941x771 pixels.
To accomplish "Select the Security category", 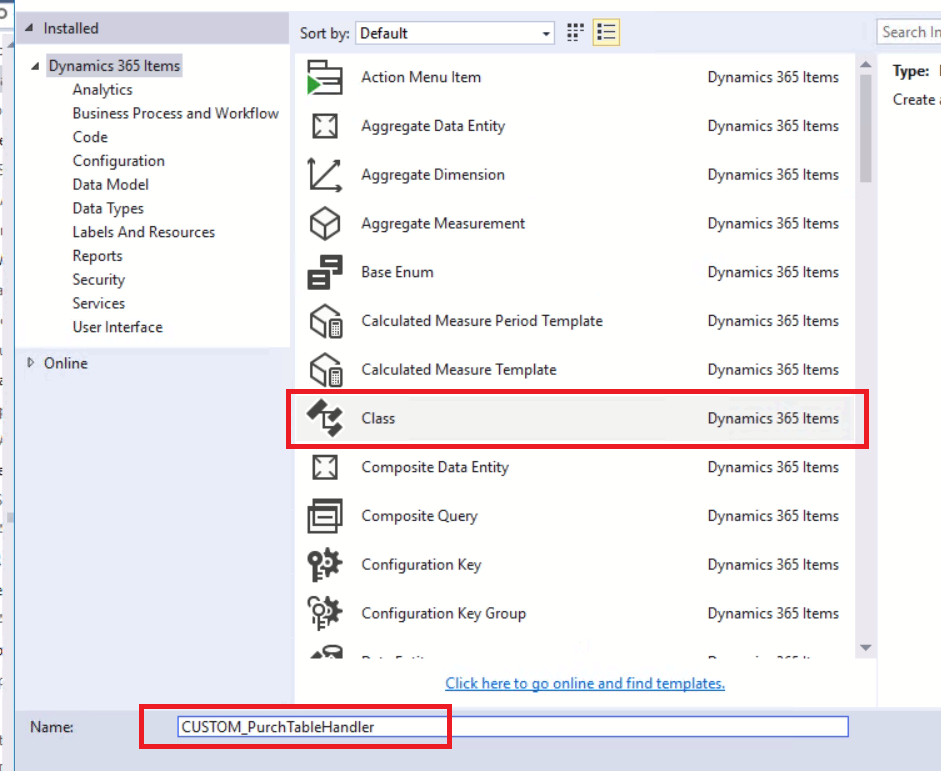I will tap(98, 280).
